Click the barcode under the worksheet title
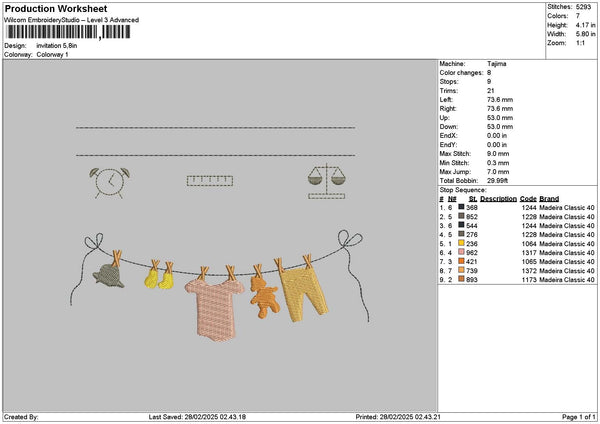Image resolution: width=600 pixels, height=424 pixels. (x=68, y=32)
